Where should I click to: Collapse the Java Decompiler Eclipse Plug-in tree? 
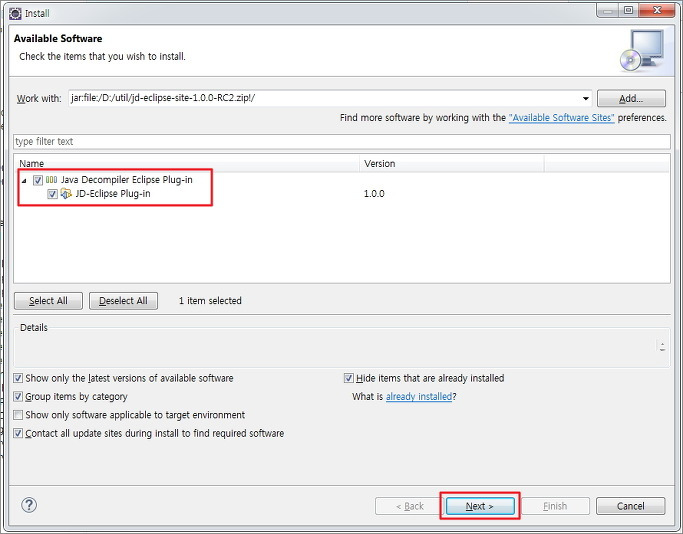point(24,180)
